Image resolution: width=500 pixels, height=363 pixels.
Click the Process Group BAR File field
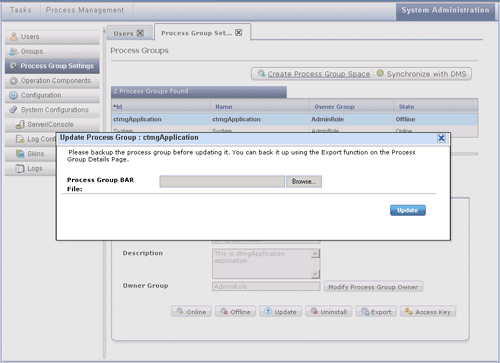[x=222, y=182]
